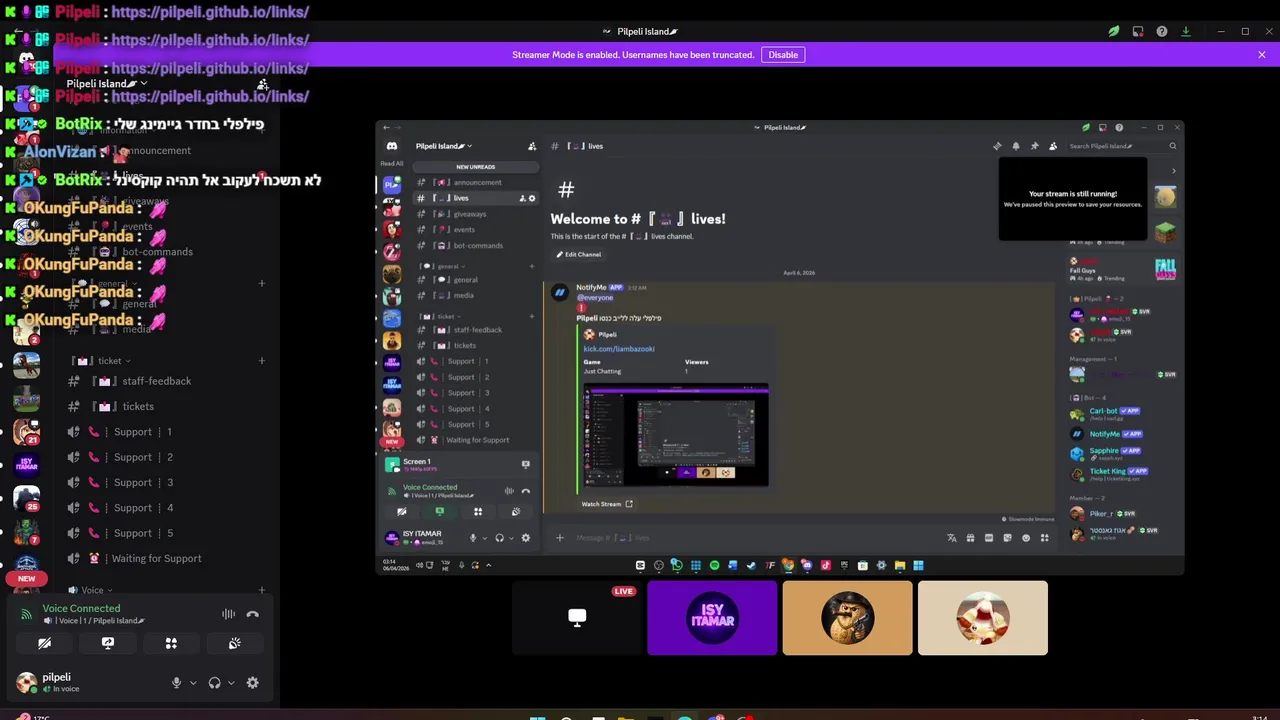Screen dimensions: 1280x720
Task: Toggle screen share in the voice panel
Action: (108, 643)
